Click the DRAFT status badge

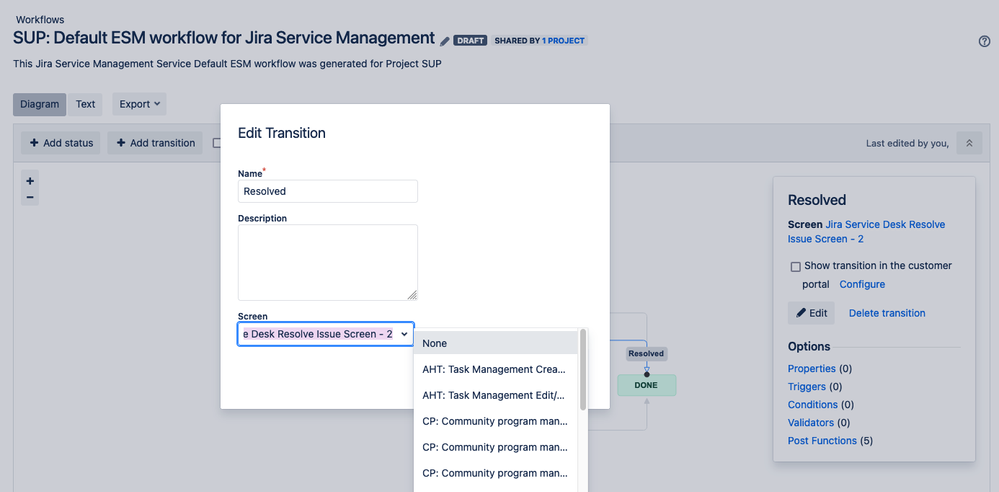(x=470, y=41)
